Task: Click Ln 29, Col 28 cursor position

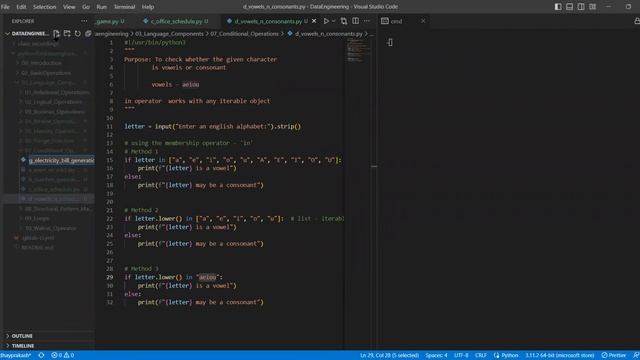Action: click(x=389, y=356)
